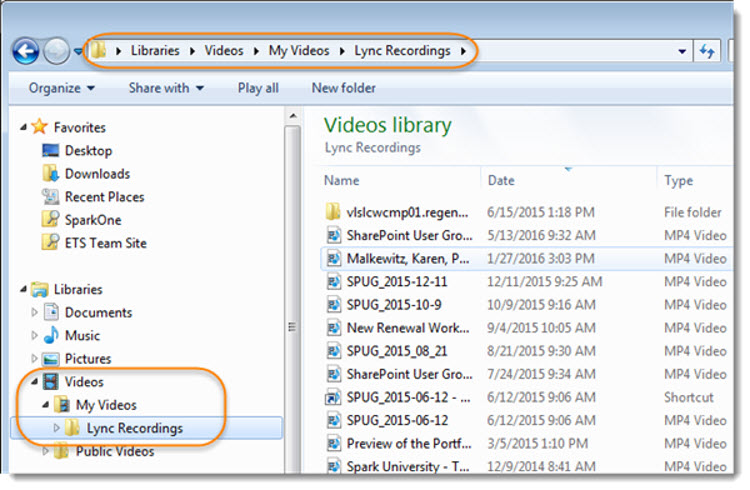Click File folder type cell
This screenshot has height=490, width=750.
[x=692, y=212]
